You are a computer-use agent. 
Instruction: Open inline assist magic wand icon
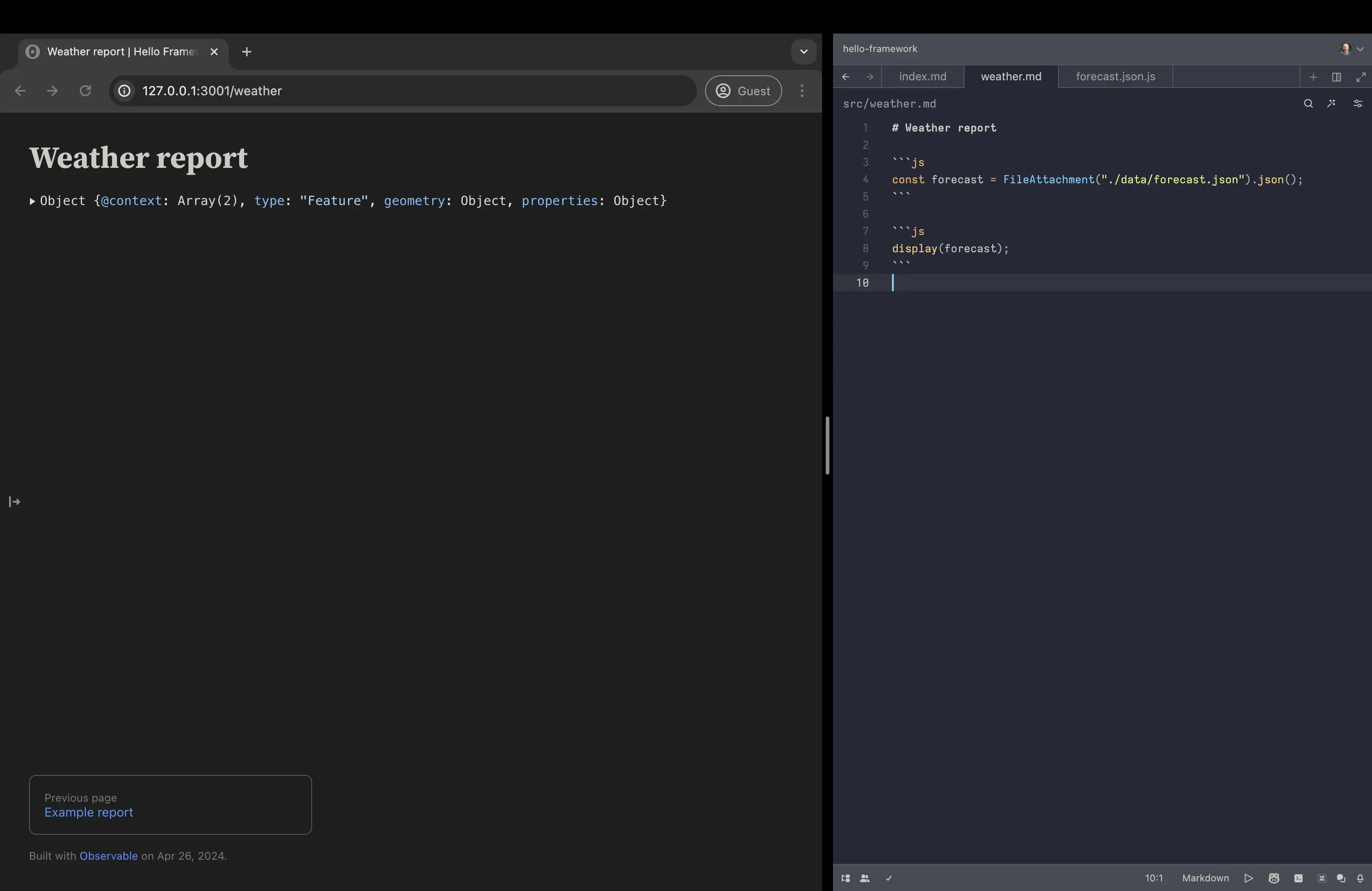(x=1332, y=104)
